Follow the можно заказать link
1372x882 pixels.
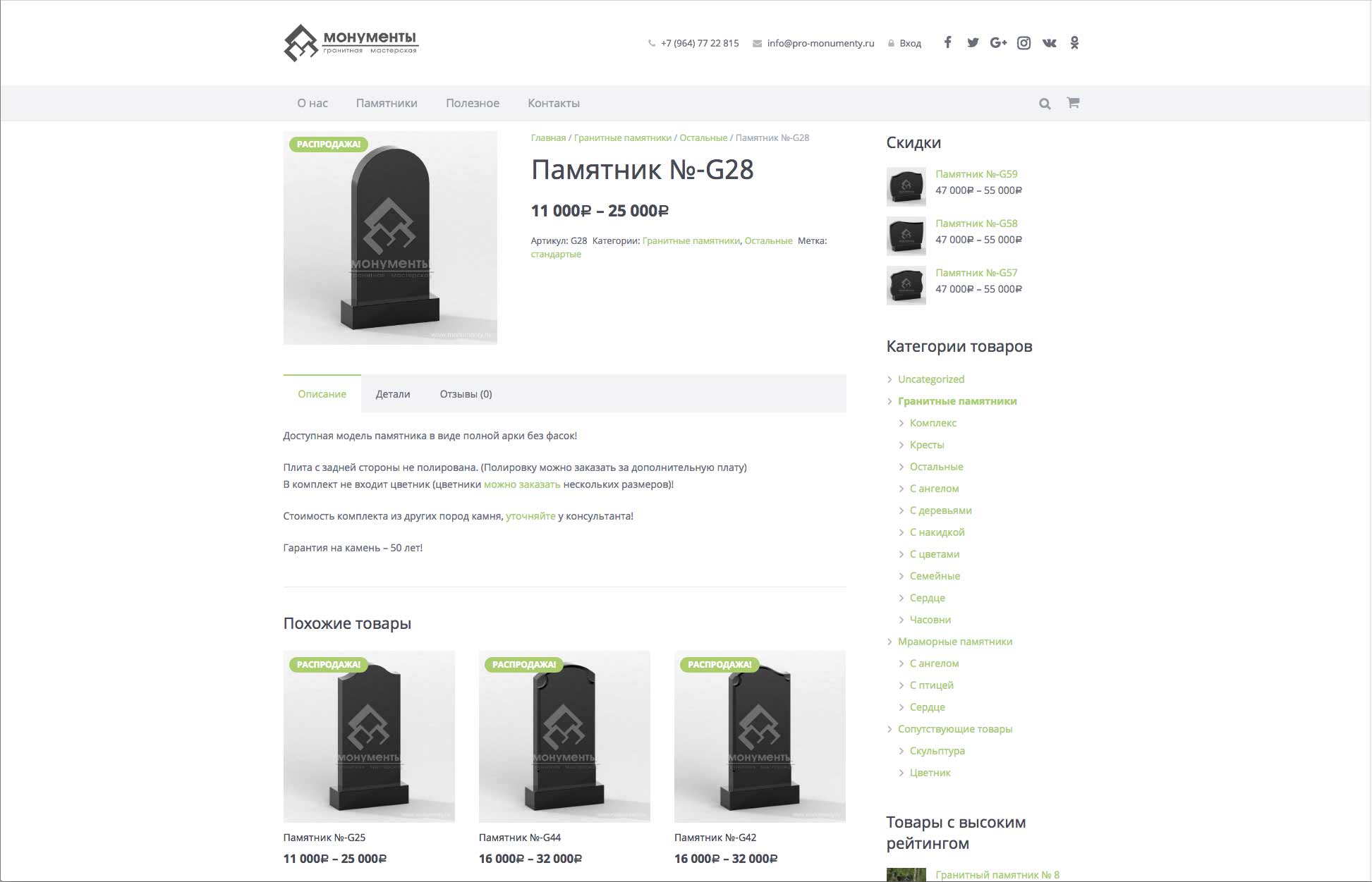point(522,484)
